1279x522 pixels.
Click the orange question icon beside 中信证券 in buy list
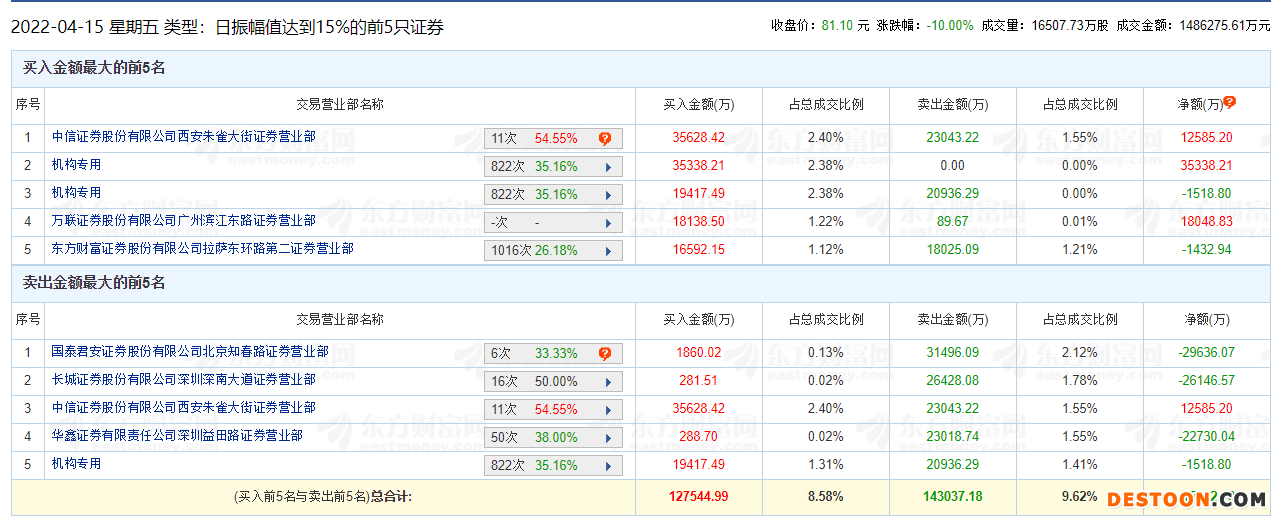(x=605, y=139)
